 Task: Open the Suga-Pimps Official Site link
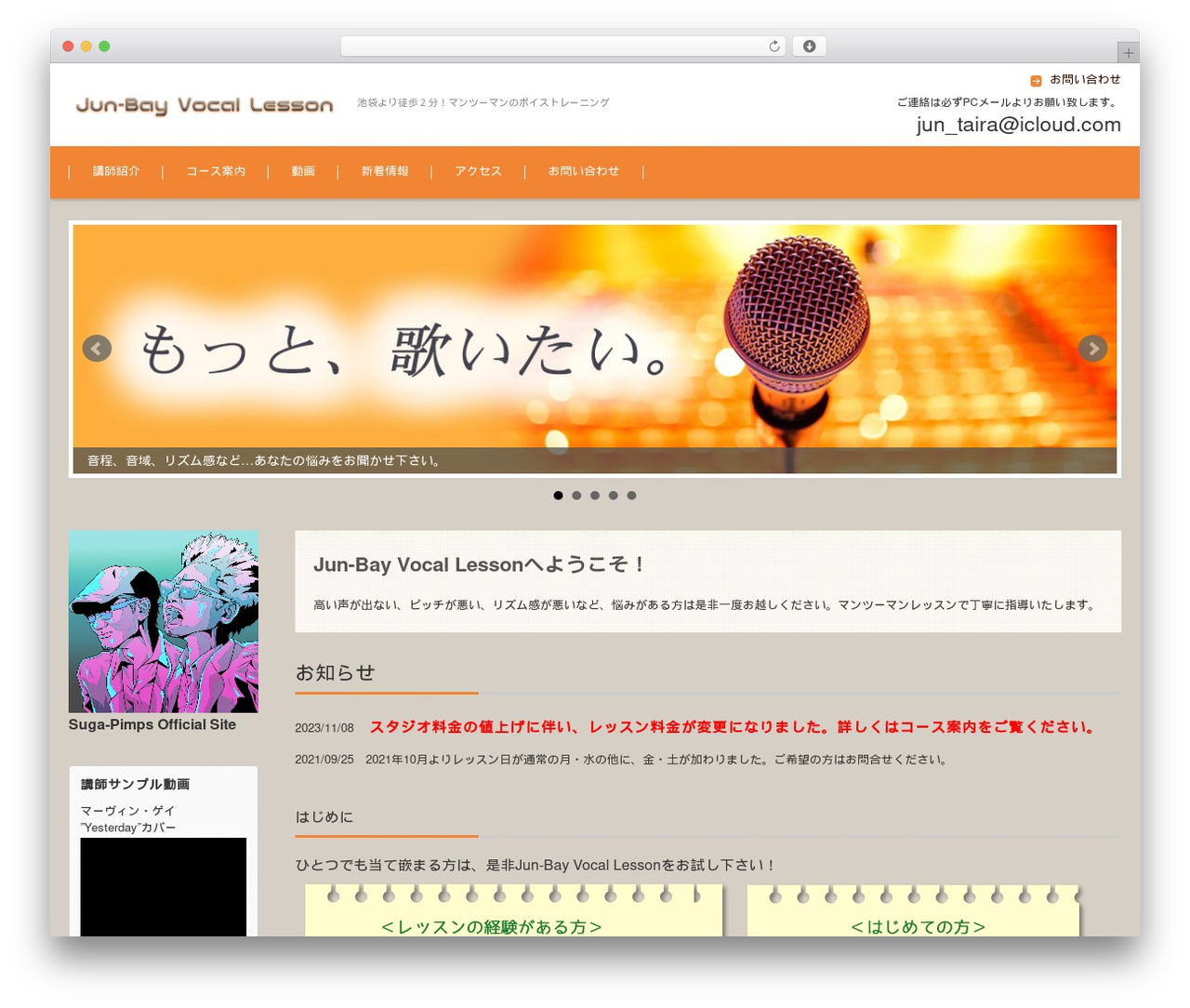[152, 724]
